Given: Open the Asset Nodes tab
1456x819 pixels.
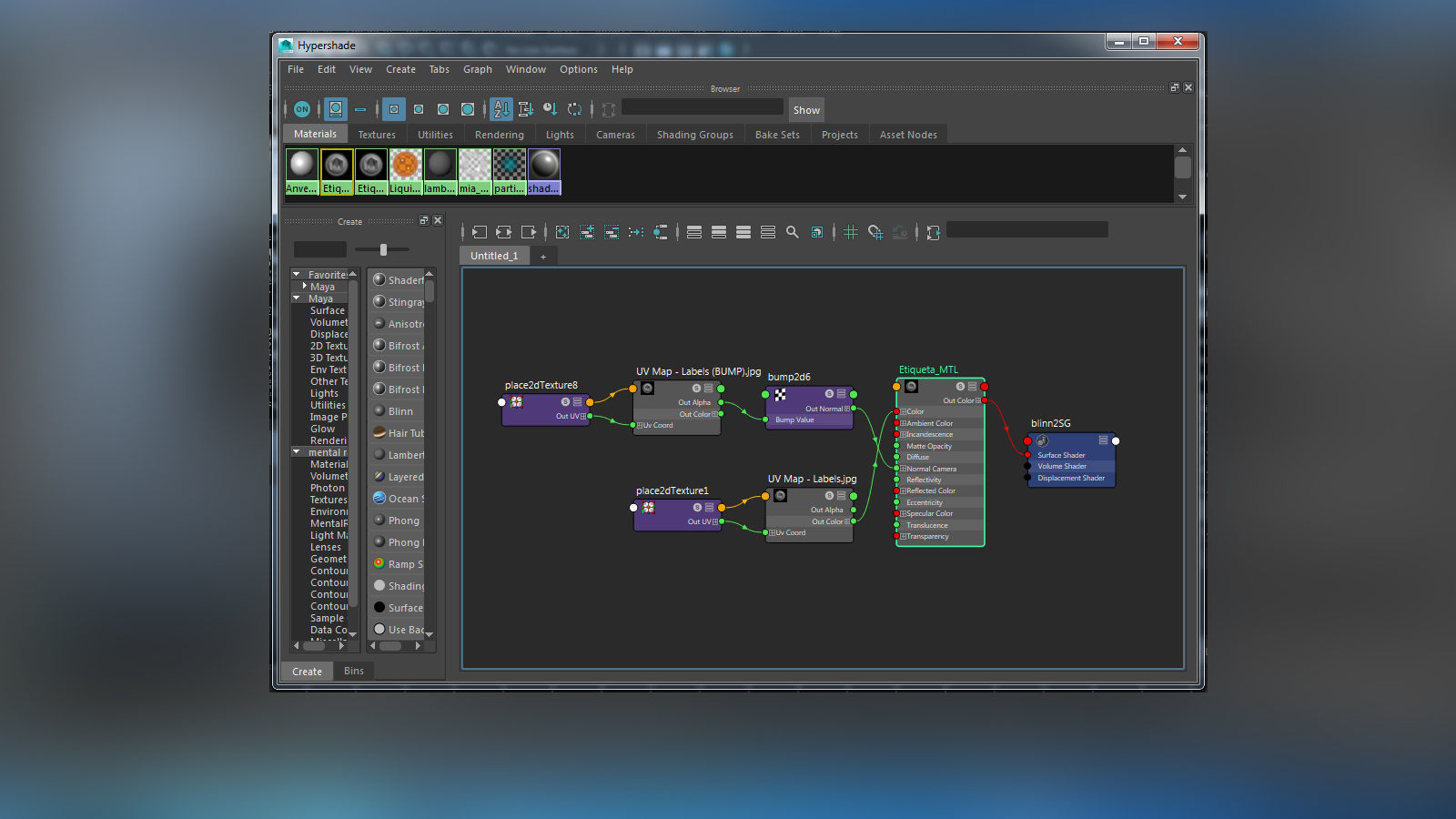Looking at the screenshot, I should click(x=908, y=135).
